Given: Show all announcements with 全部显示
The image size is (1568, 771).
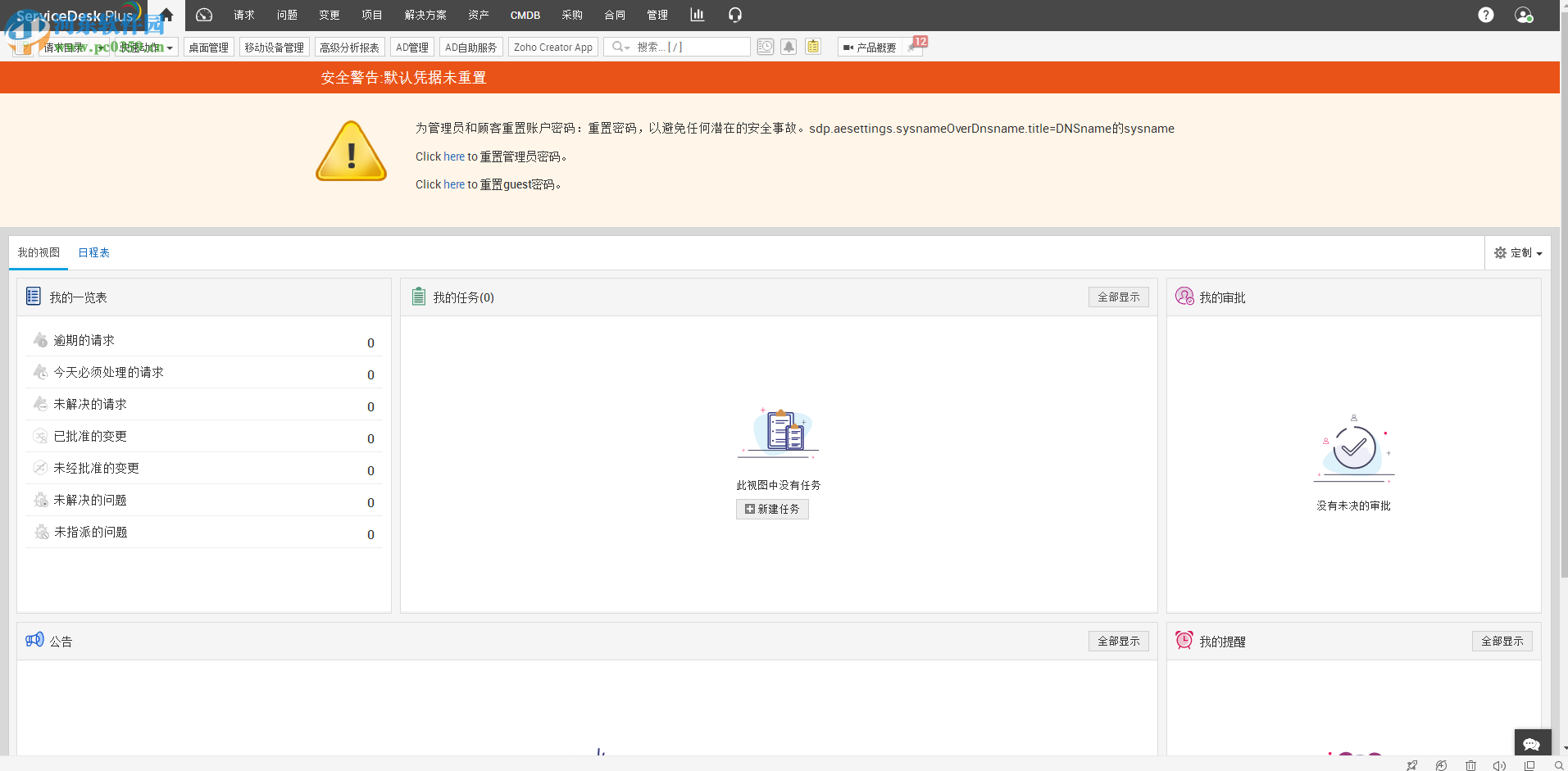Looking at the screenshot, I should pyautogui.click(x=1118, y=641).
